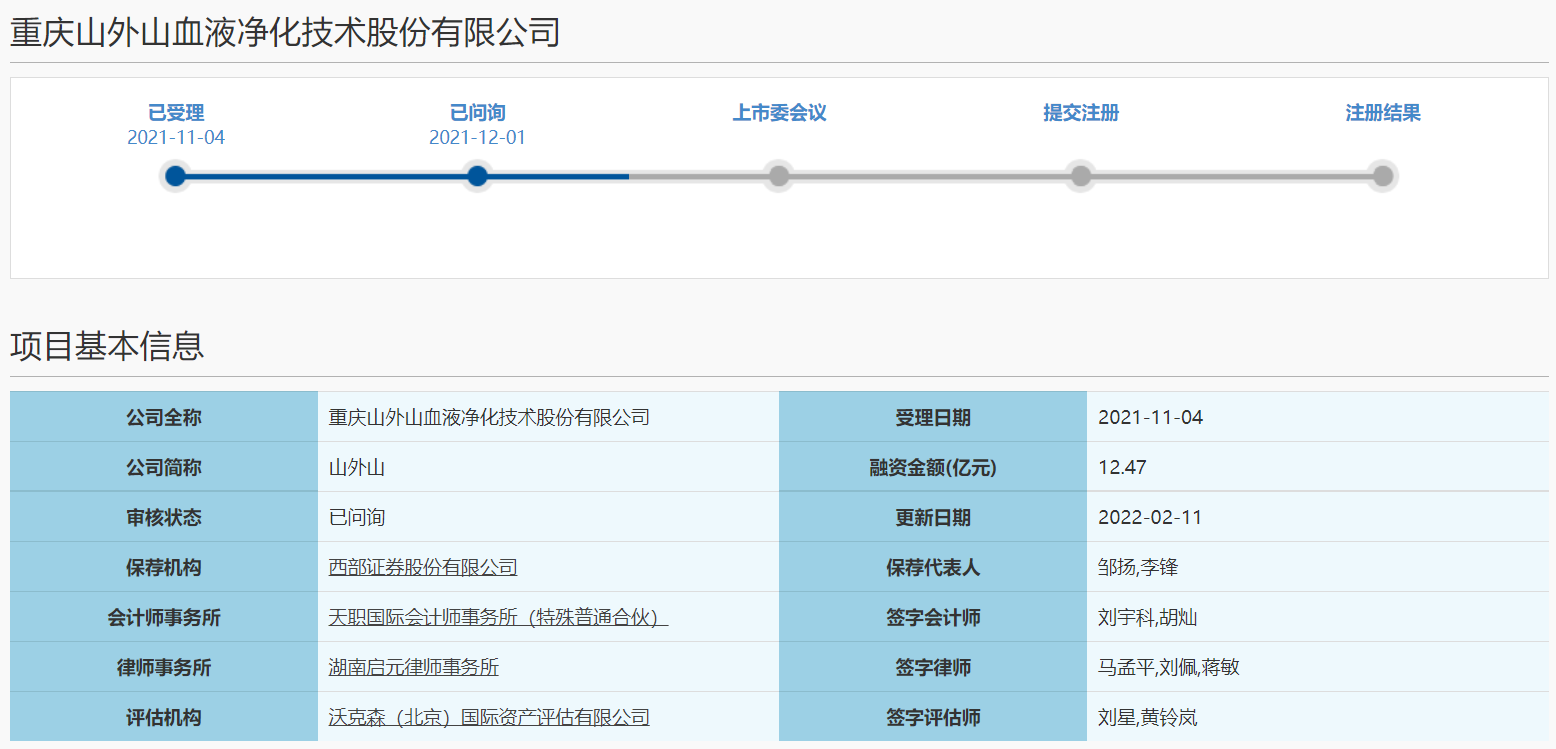Click the 注册结果 stage label
This screenshot has width=1556, height=749.
coord(1382,113)
